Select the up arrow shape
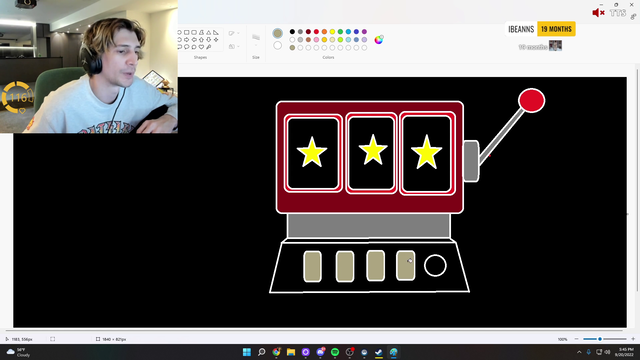The image size is (640, 360). click(201, 40)
